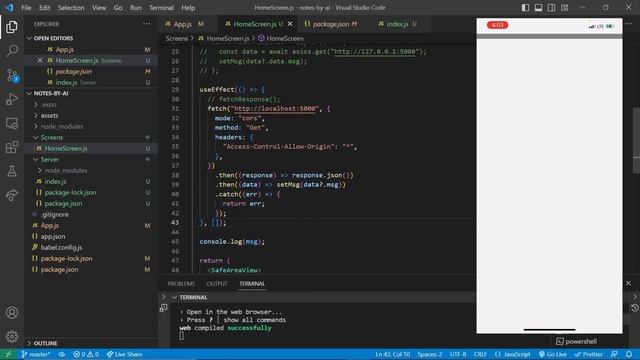Open the Source Control view
Screen dimensions: 640x360
click(12, 75)
